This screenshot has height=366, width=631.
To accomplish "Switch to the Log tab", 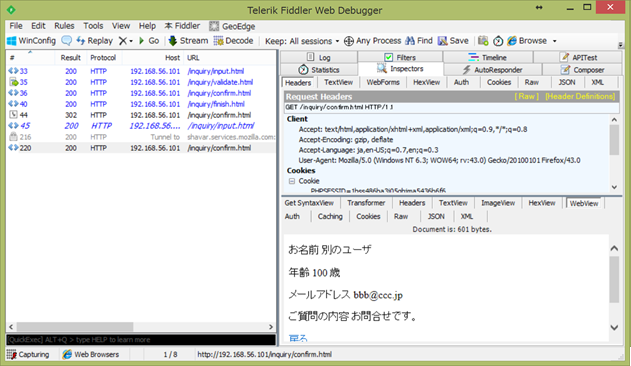I will pyautogui.click(x=319, y=57).
